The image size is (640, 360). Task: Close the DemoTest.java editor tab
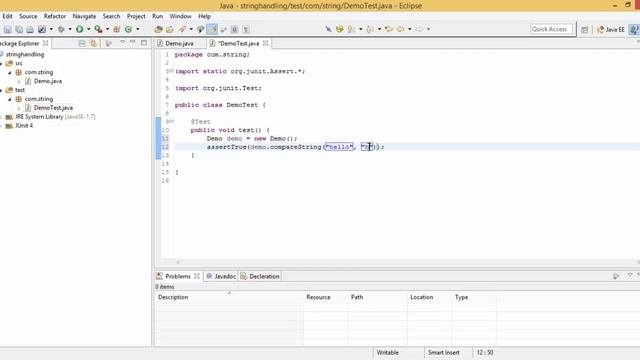pos(266,43)
